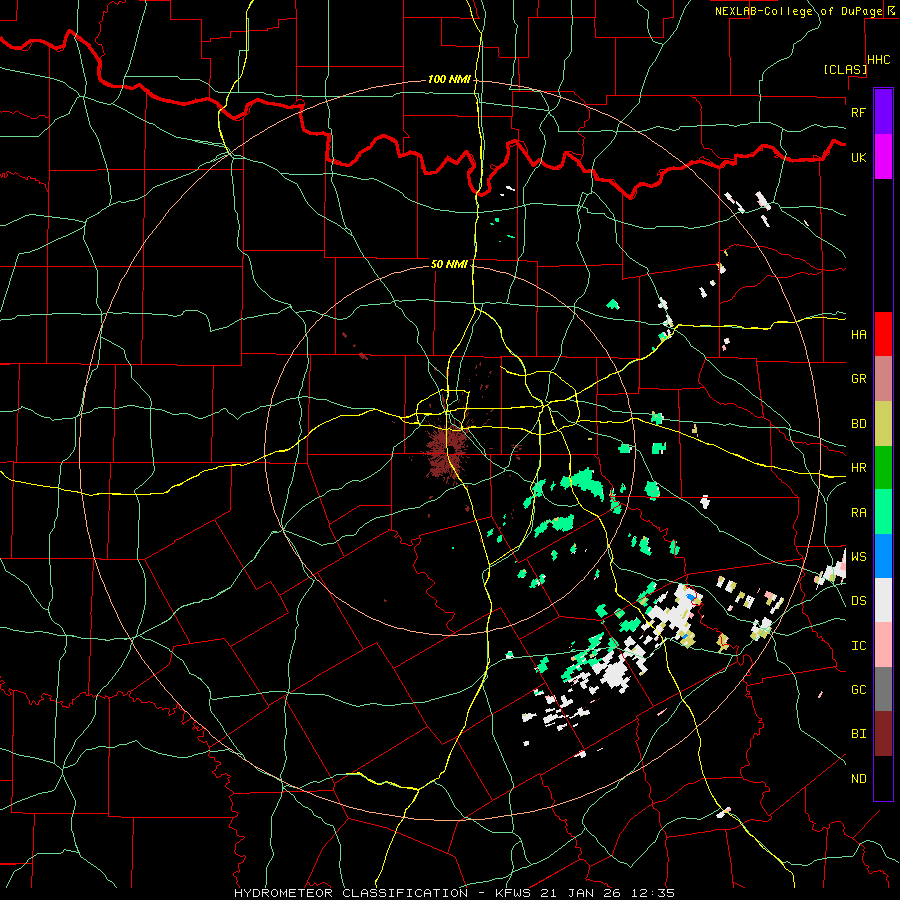
Task: Click the 100 NMI range ring label
Action: (449, 79)
